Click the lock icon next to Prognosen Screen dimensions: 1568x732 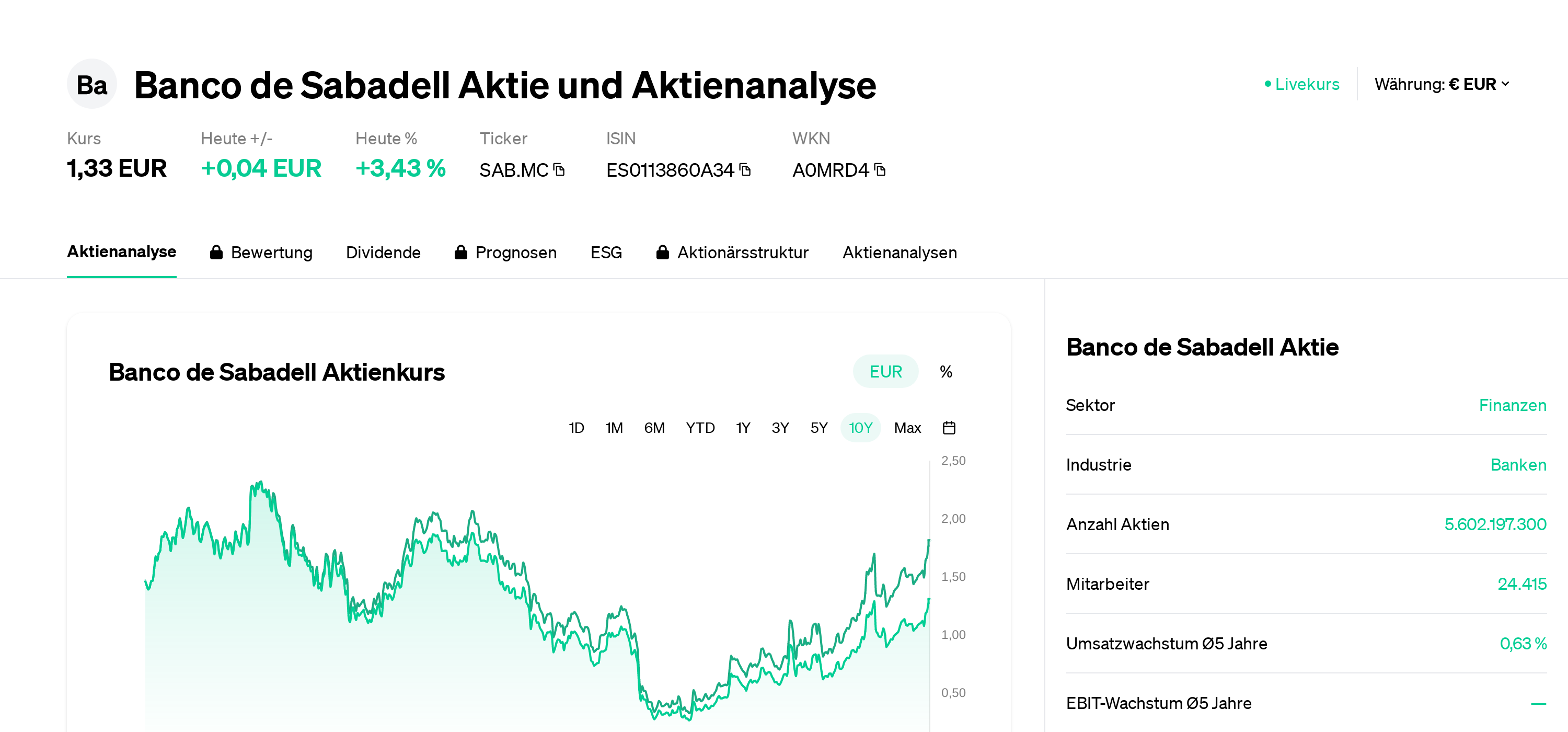(x=461, y=252)
